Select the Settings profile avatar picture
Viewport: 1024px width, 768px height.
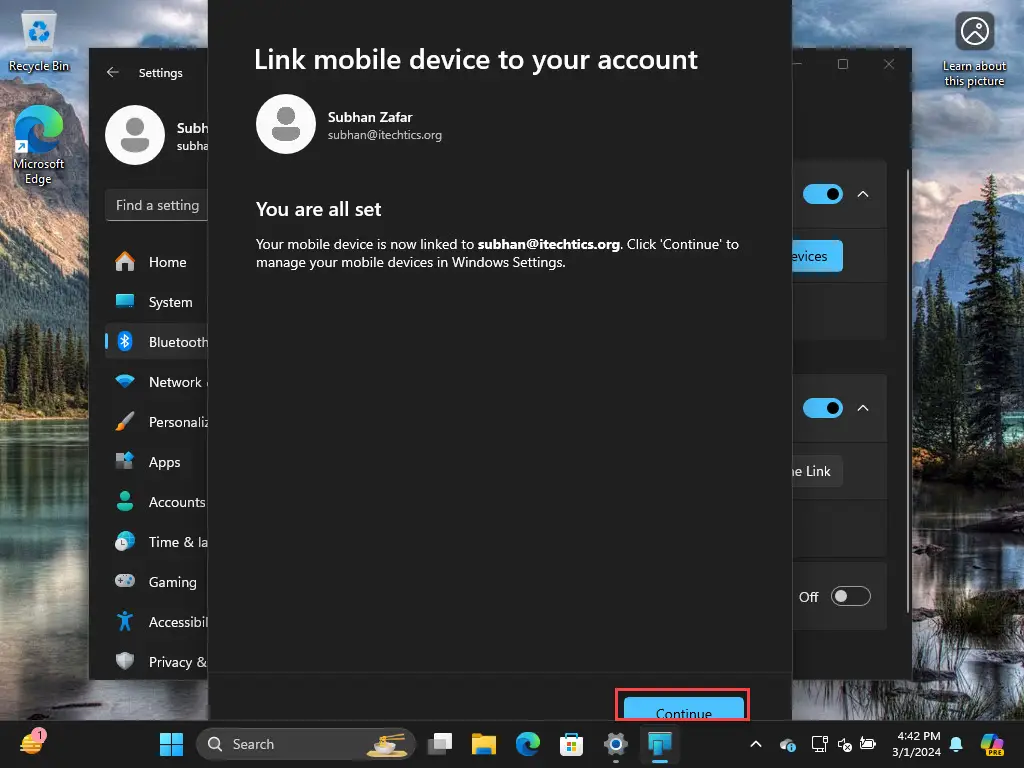135,135
